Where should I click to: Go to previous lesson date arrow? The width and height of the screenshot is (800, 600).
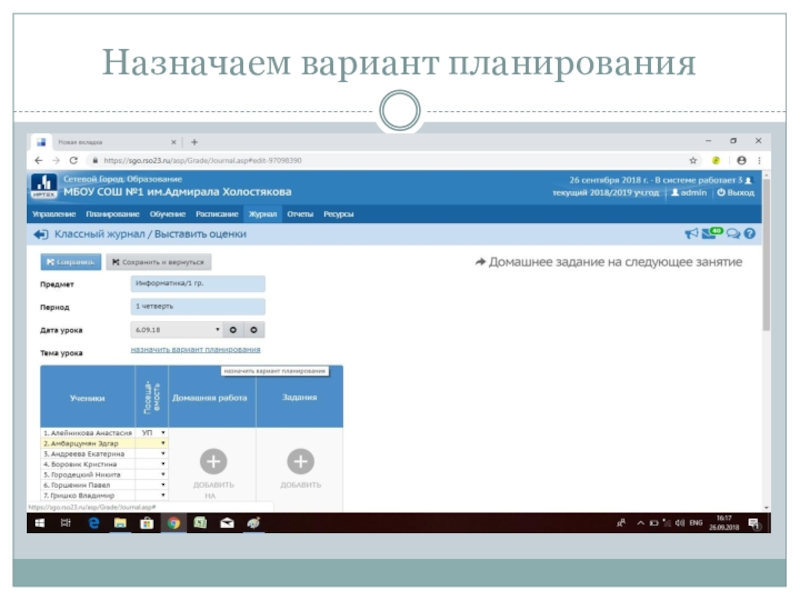pos(232,329)
